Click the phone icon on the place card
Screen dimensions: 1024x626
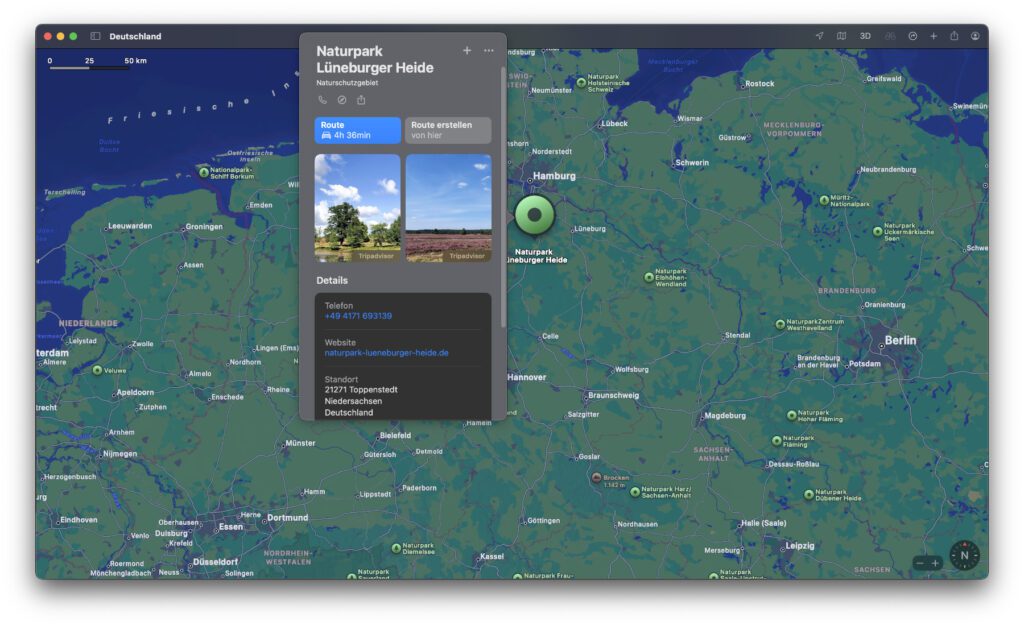point(323,99)
